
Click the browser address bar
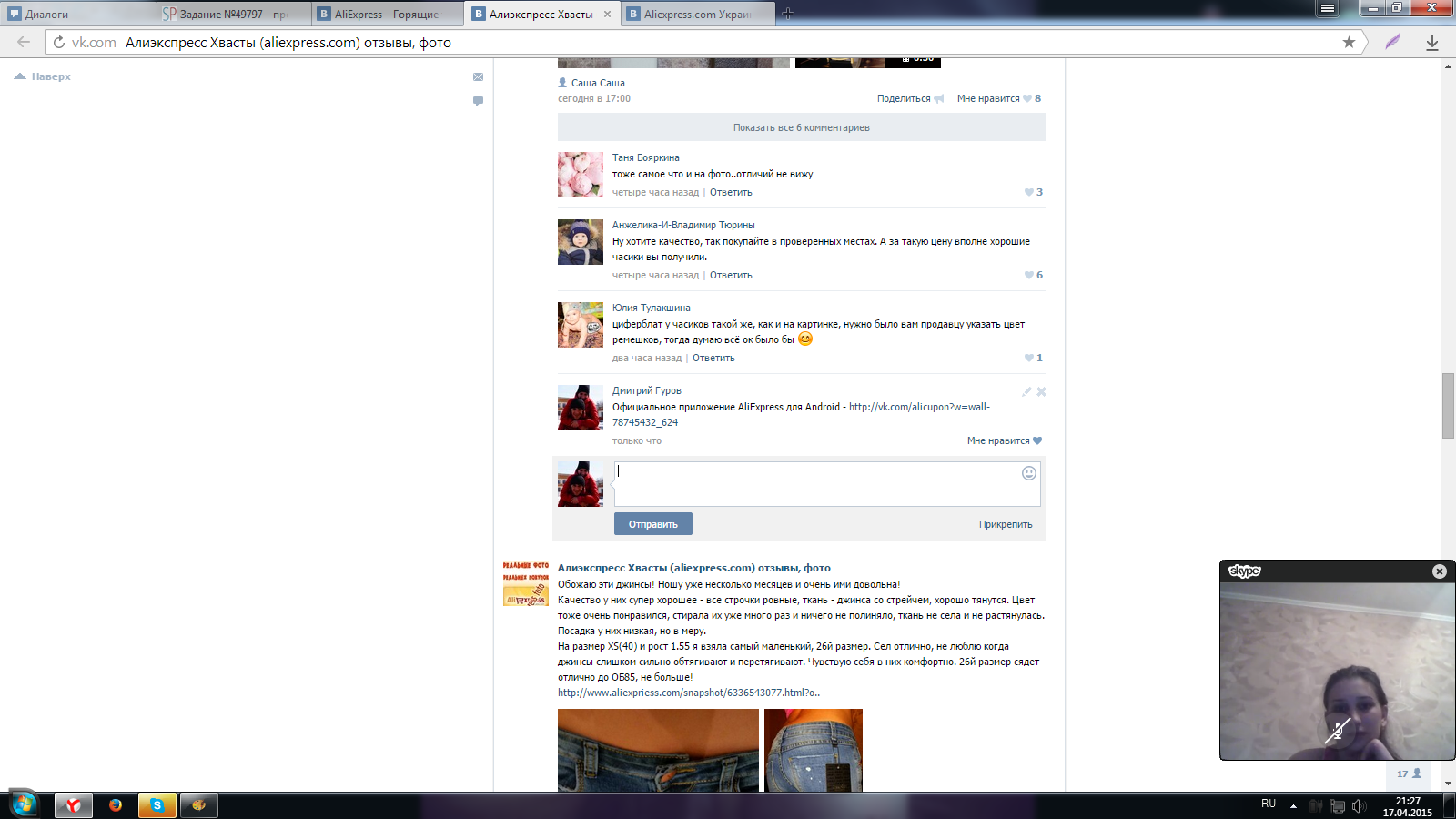(x=704, y=42)
